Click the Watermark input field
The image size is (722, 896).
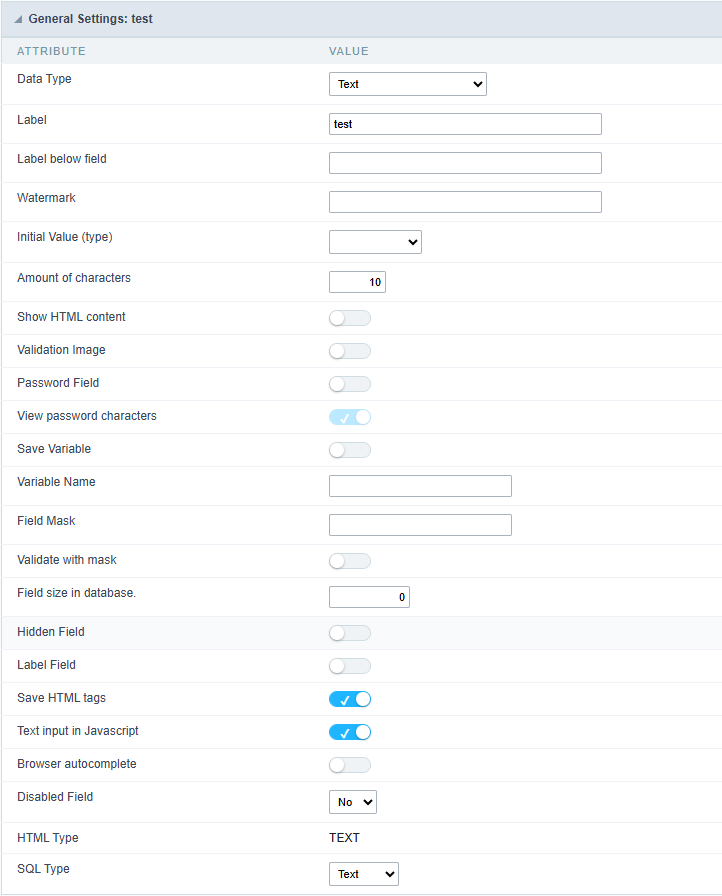pos(464,201)
